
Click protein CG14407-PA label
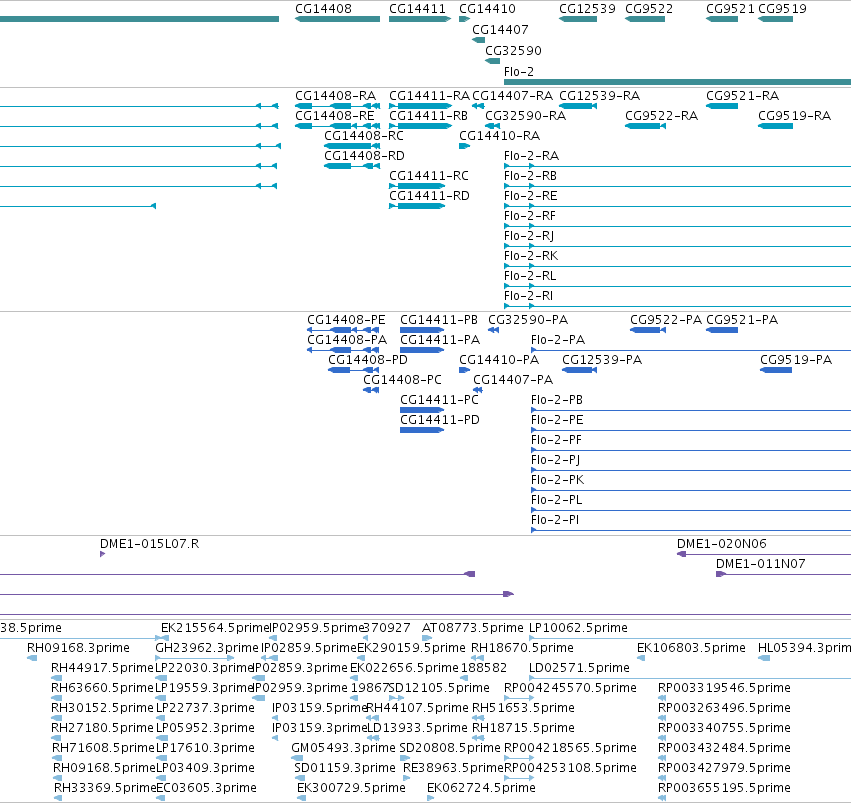pos(513,380)
